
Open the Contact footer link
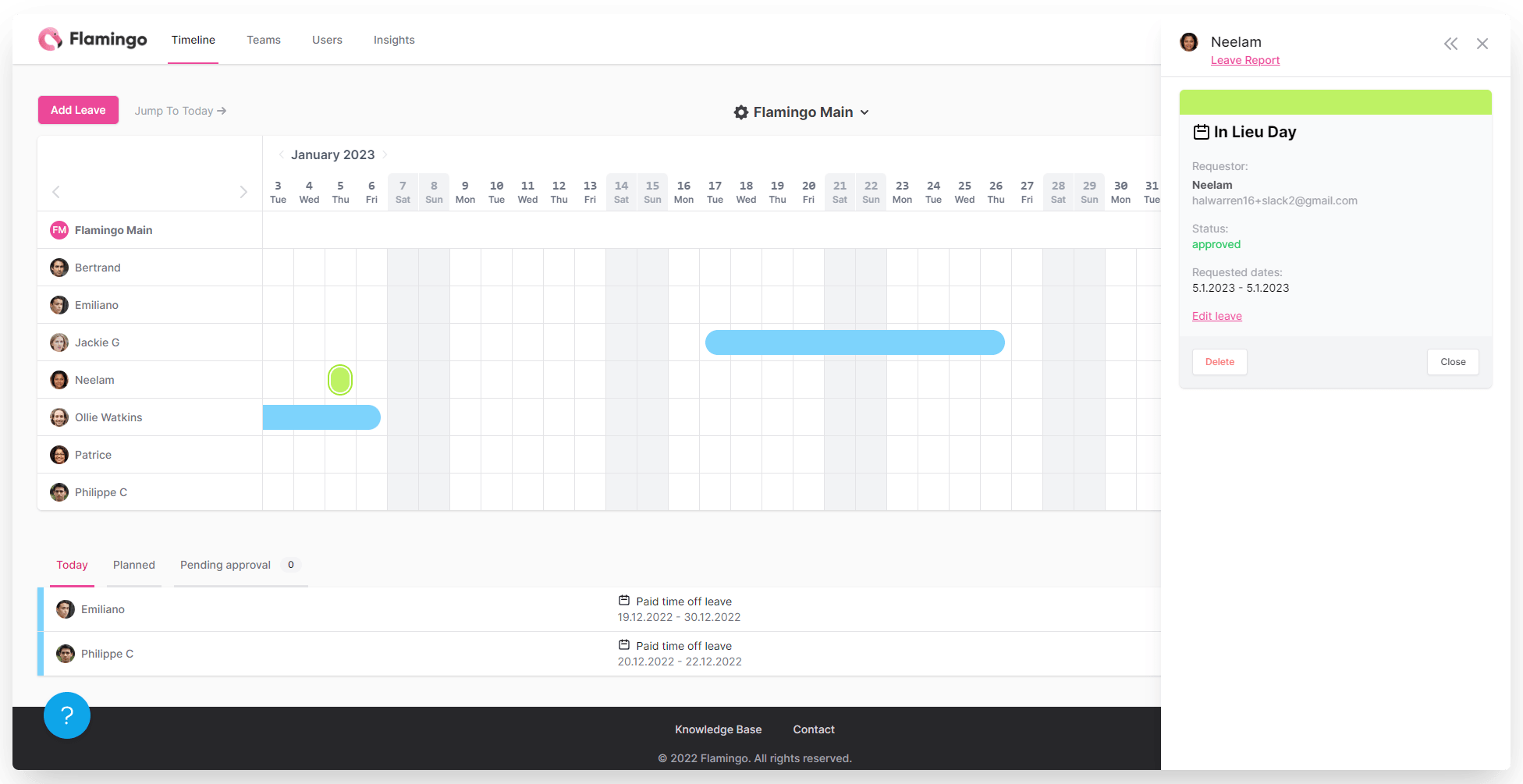[814, 729]
